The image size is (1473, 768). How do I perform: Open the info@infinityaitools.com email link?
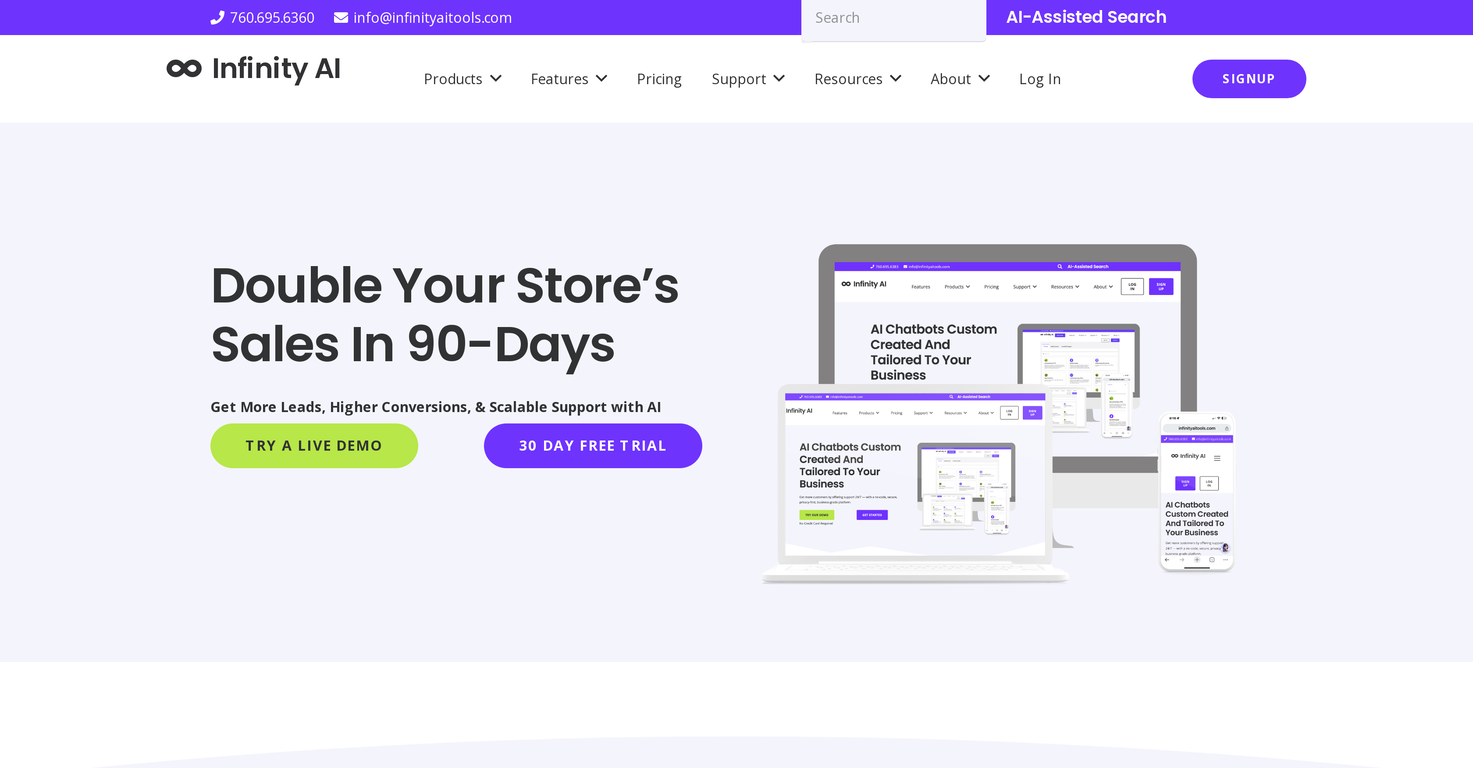[432, 18]
